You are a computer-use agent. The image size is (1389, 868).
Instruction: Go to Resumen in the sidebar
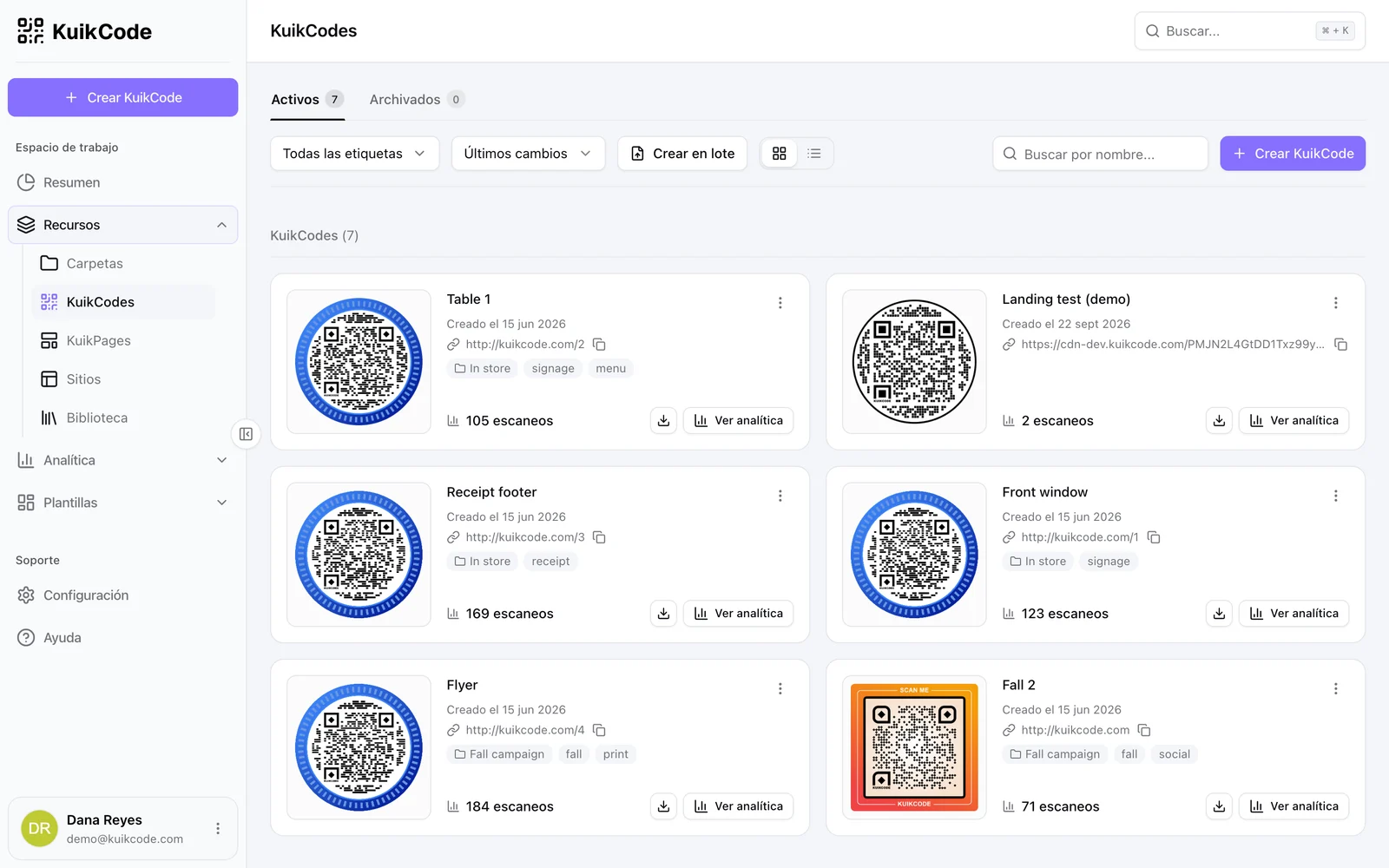[x=122, y=182]
